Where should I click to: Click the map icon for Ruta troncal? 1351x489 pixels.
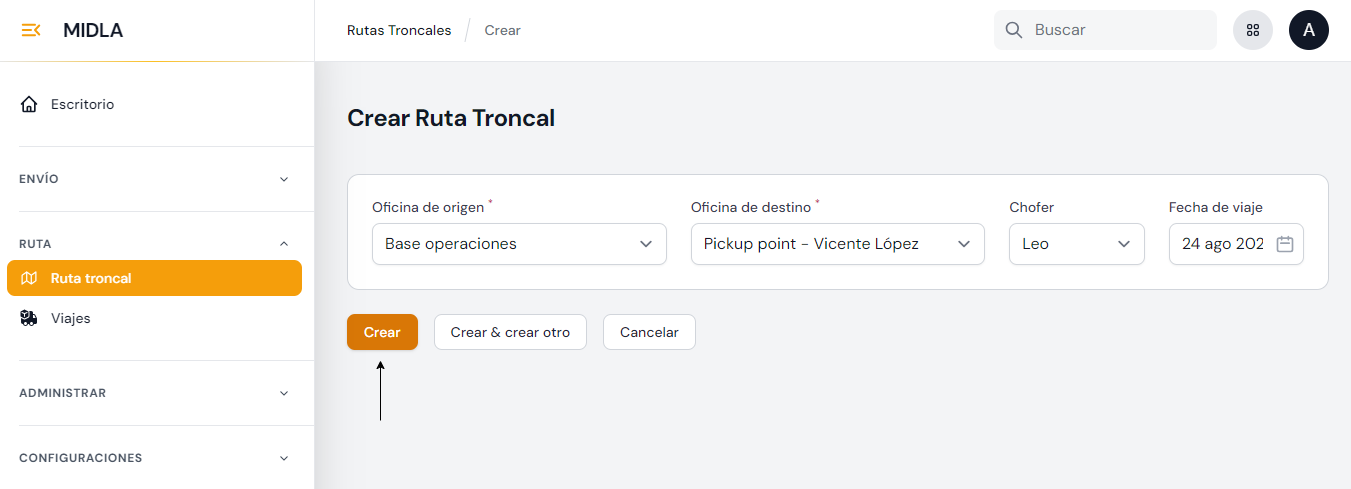29,278
